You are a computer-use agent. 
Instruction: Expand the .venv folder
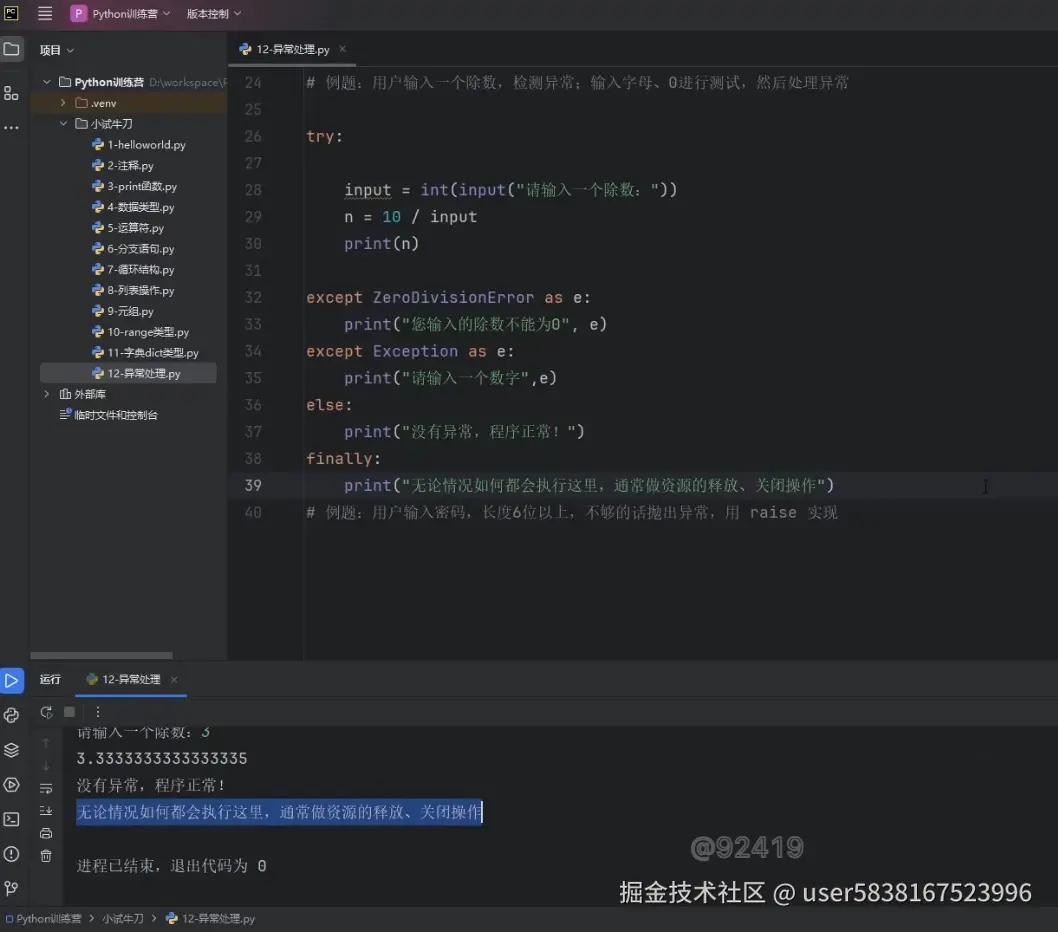pyautogui.click(x=63, y=102)
